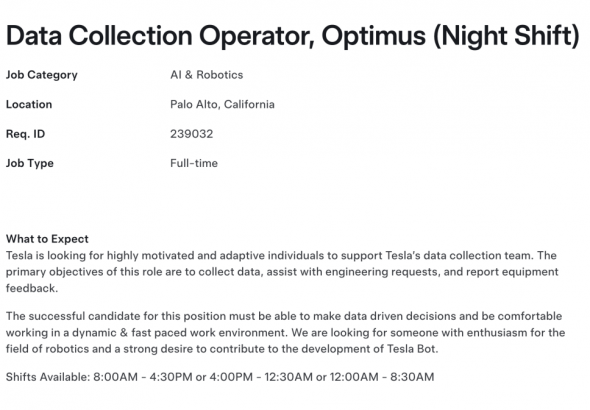Select the Location label
This screenshot has height=410, width=590.
pos(29,104)
